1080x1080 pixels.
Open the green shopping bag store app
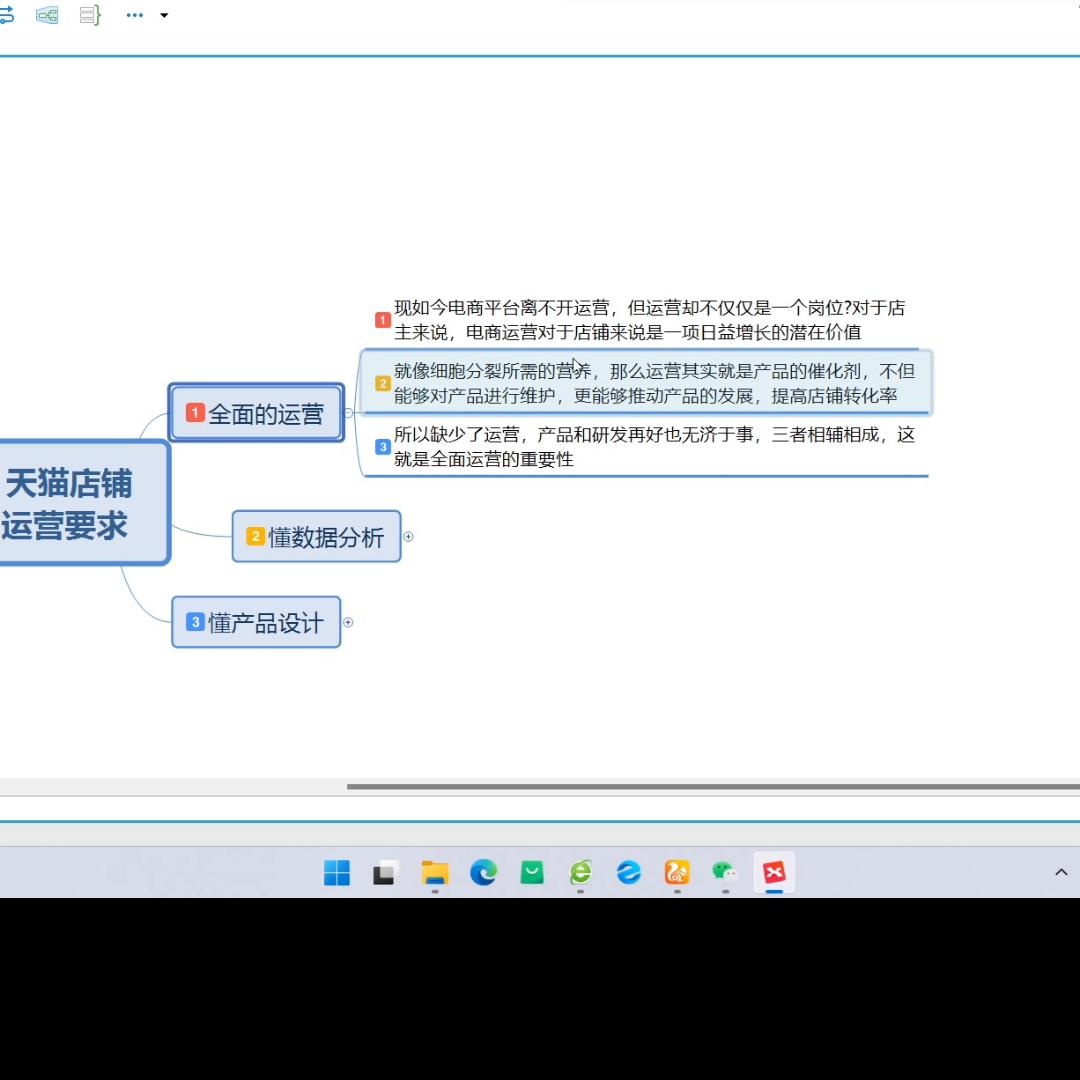click(x=532, y=873)
